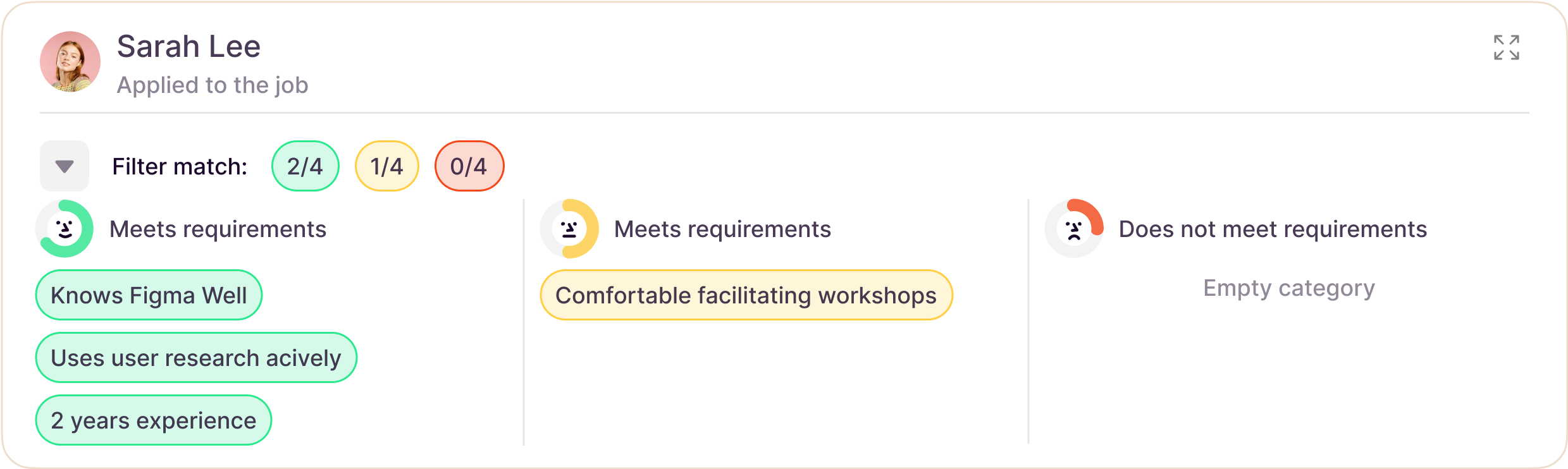
Task: Select the yellow 1/4 filter badge
Action: pyautogui.click(x=387, y=166)
